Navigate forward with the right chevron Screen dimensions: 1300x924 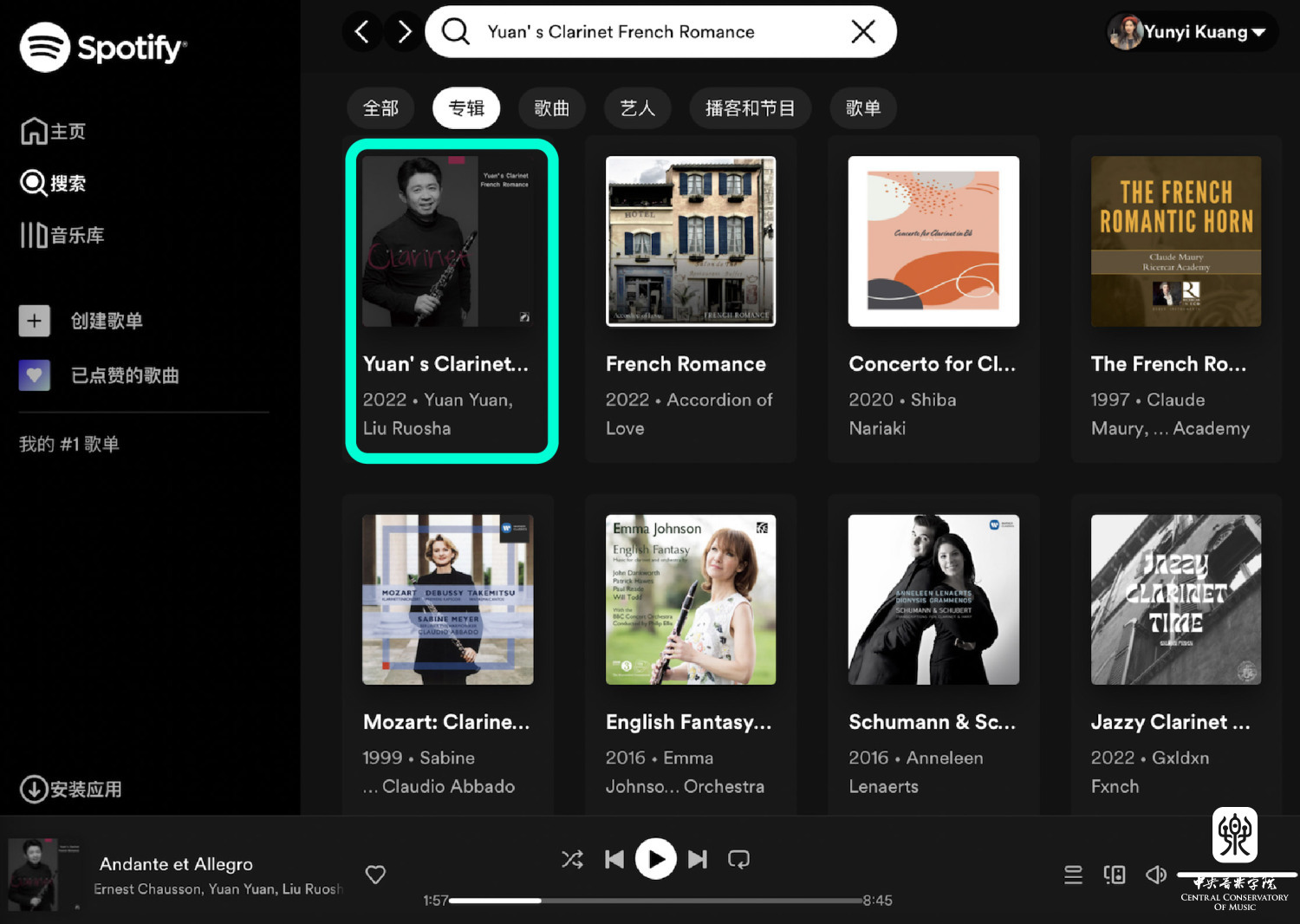coord(404,32)
